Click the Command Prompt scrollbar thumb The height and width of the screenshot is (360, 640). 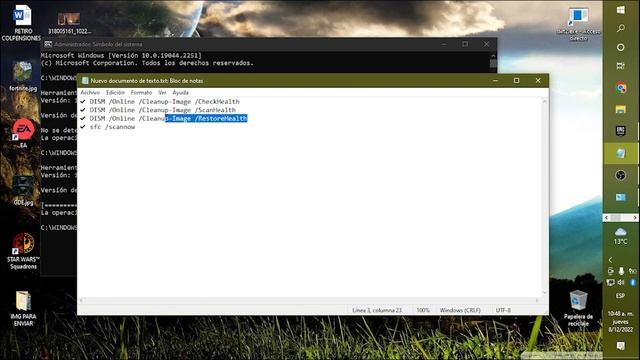pyautogui.click(x=493, y=64)
